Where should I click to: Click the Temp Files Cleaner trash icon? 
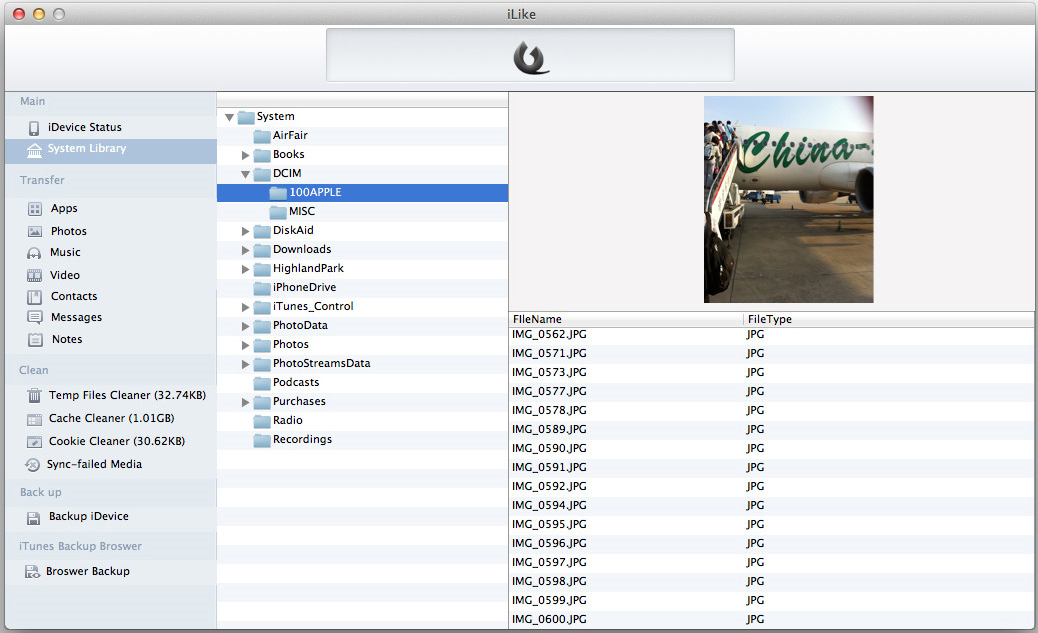[x=34, y=396]
